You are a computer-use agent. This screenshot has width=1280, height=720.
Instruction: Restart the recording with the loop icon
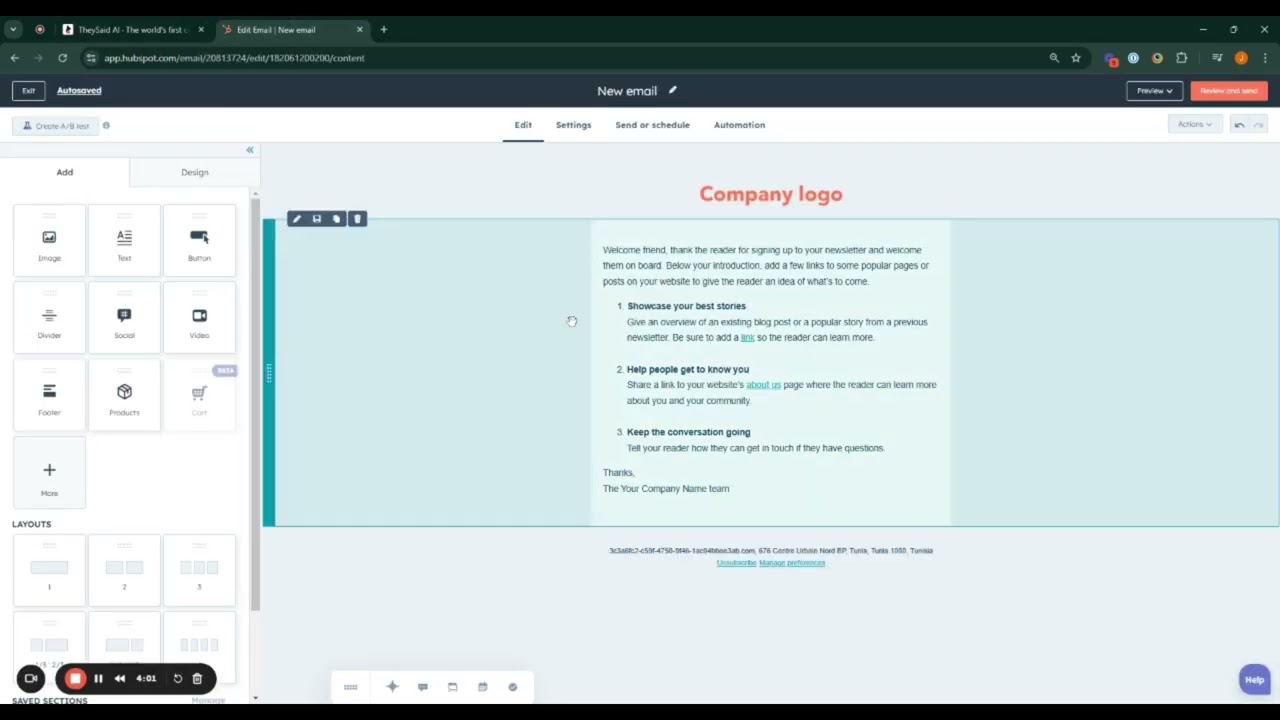[178, 679]
